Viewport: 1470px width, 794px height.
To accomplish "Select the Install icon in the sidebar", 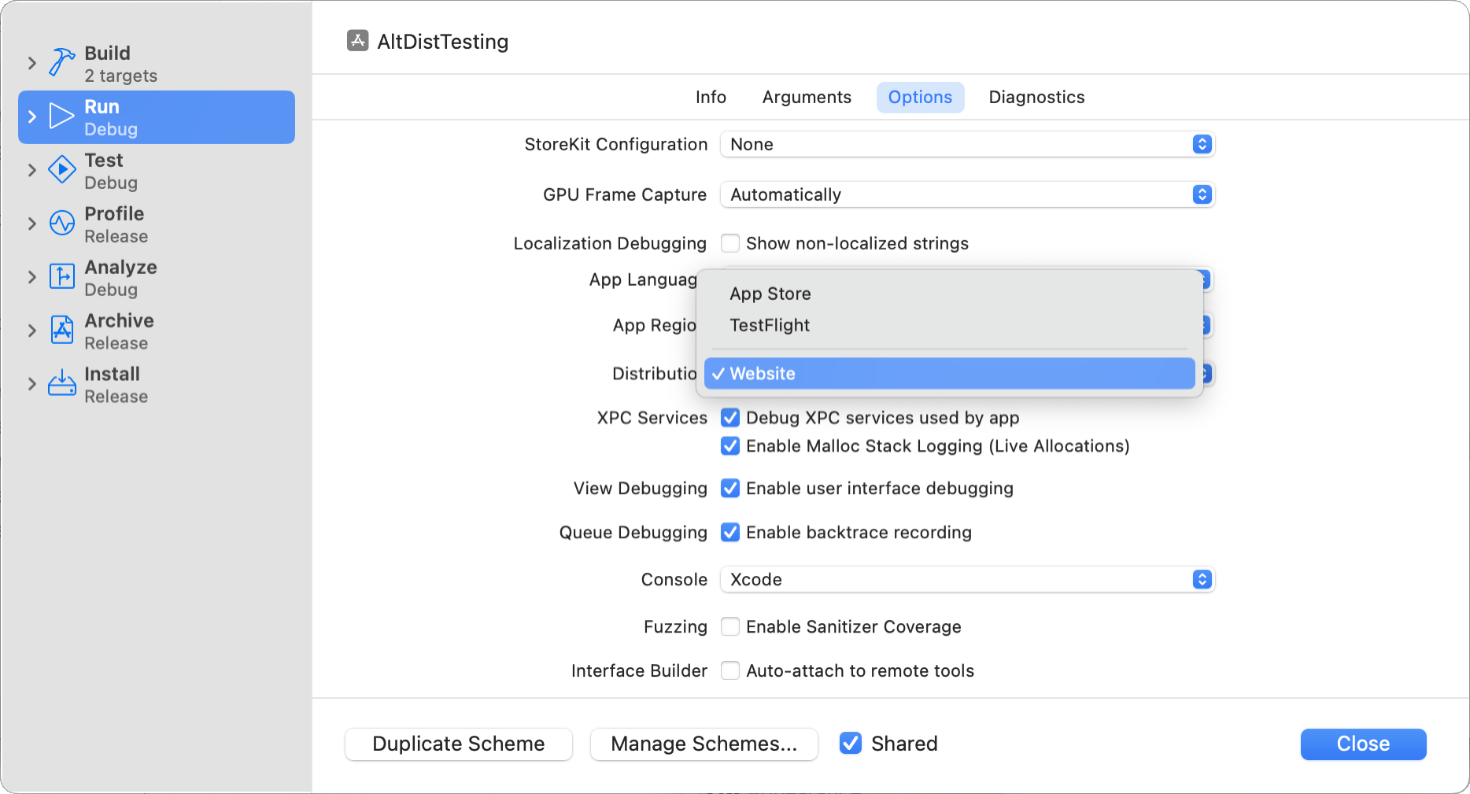I will click(60, 383).
